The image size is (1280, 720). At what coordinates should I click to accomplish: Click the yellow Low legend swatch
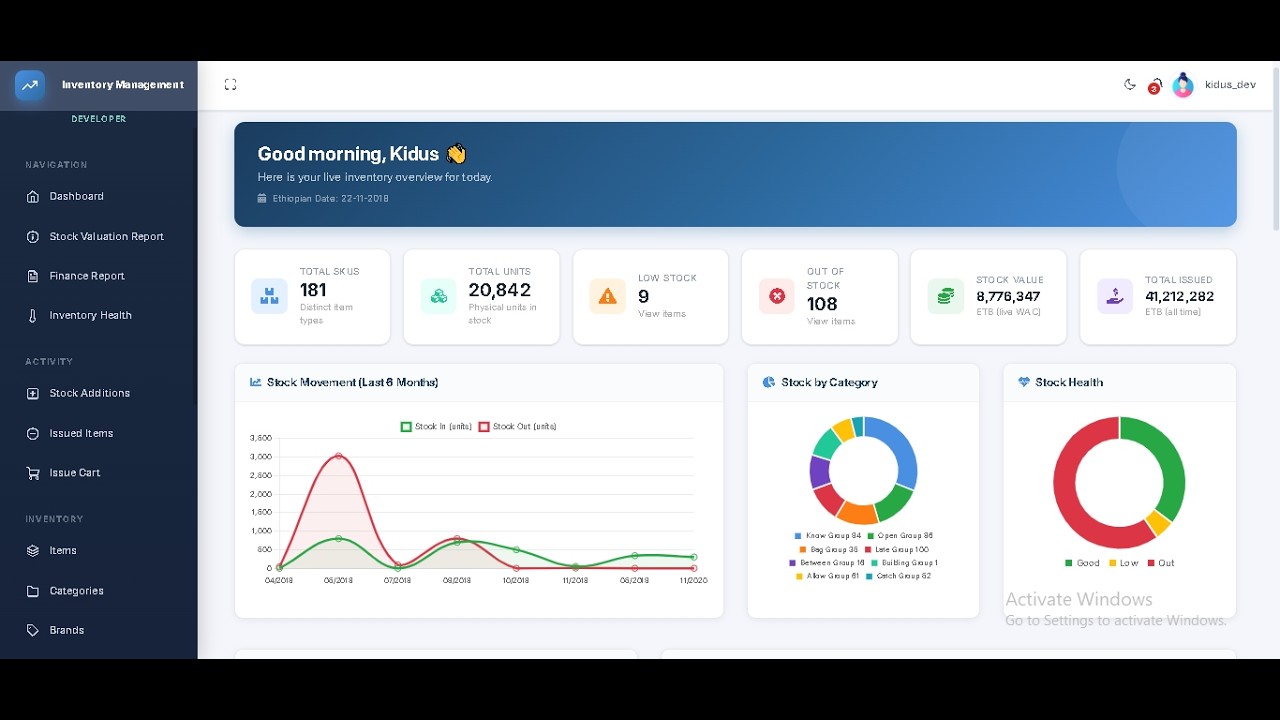[x=1111, y=564]
